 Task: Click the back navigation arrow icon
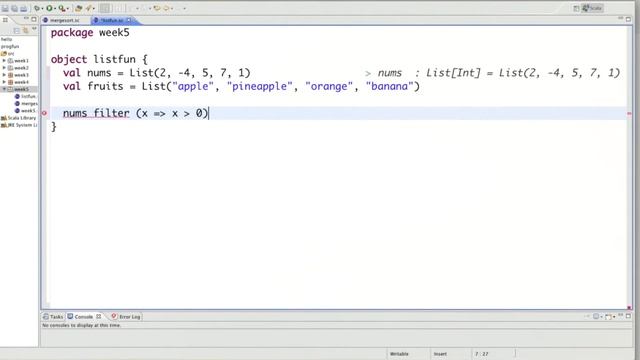click(x=157, y=8)
